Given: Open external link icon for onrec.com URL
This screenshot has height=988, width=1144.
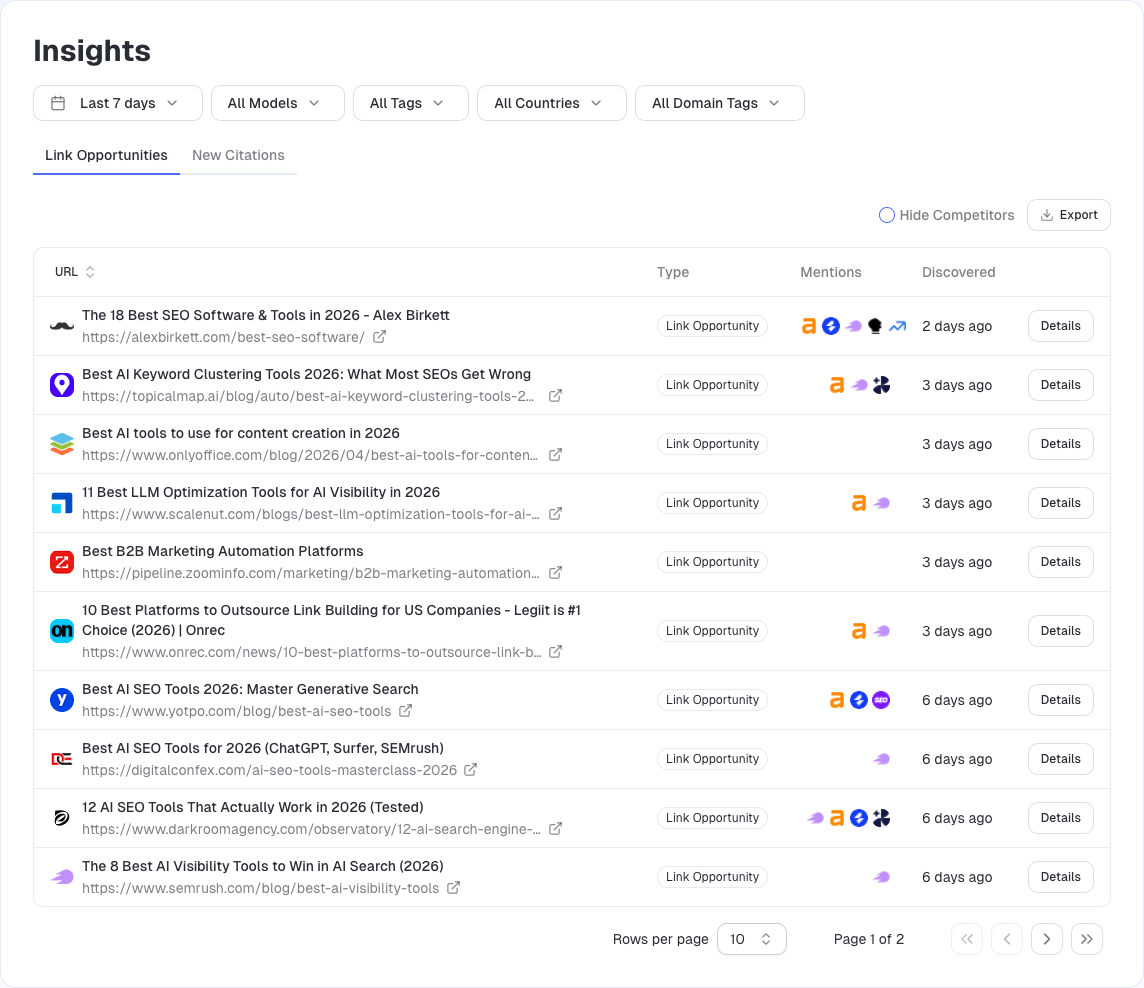Looking at the screenshot, I should pyautogui.click(x=555, y=652).
